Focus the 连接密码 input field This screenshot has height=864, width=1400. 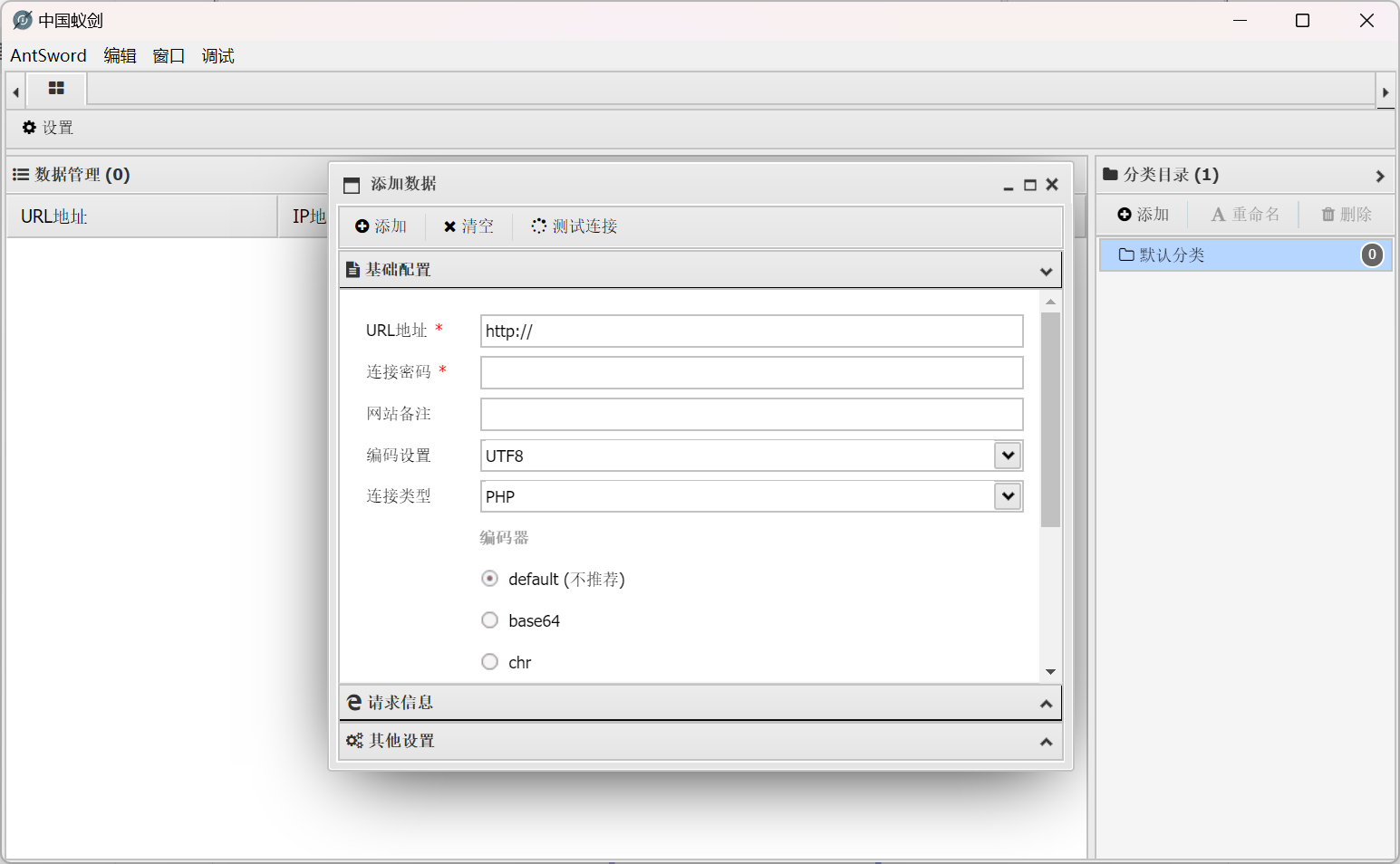[752, 372]
